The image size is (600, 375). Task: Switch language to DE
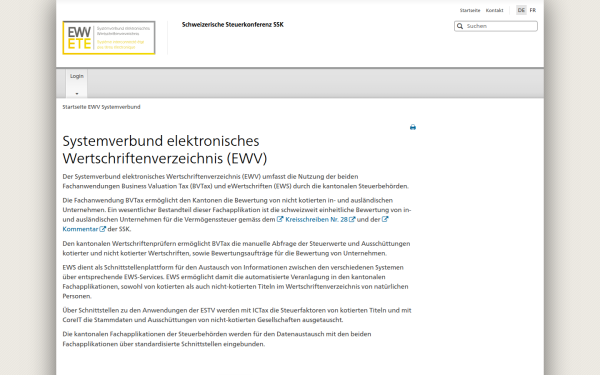(x=521, y=10)
